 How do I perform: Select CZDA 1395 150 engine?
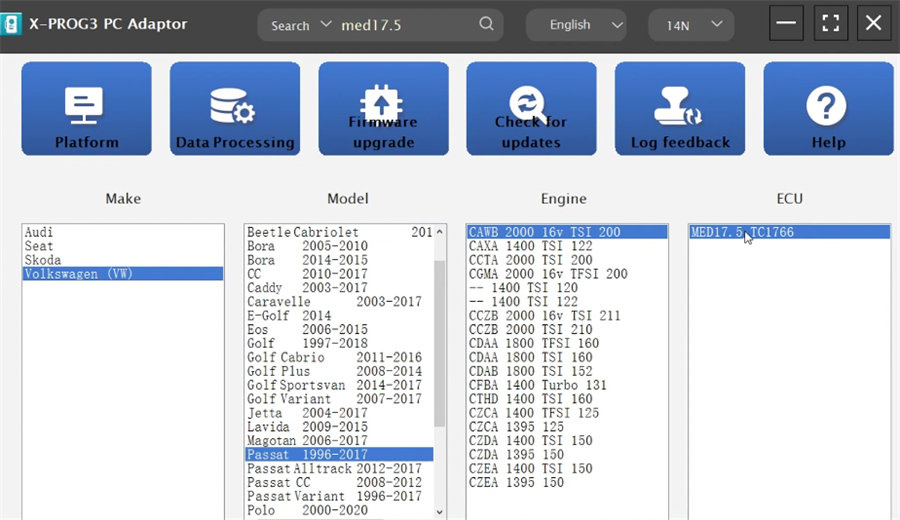tap(567, 455)
